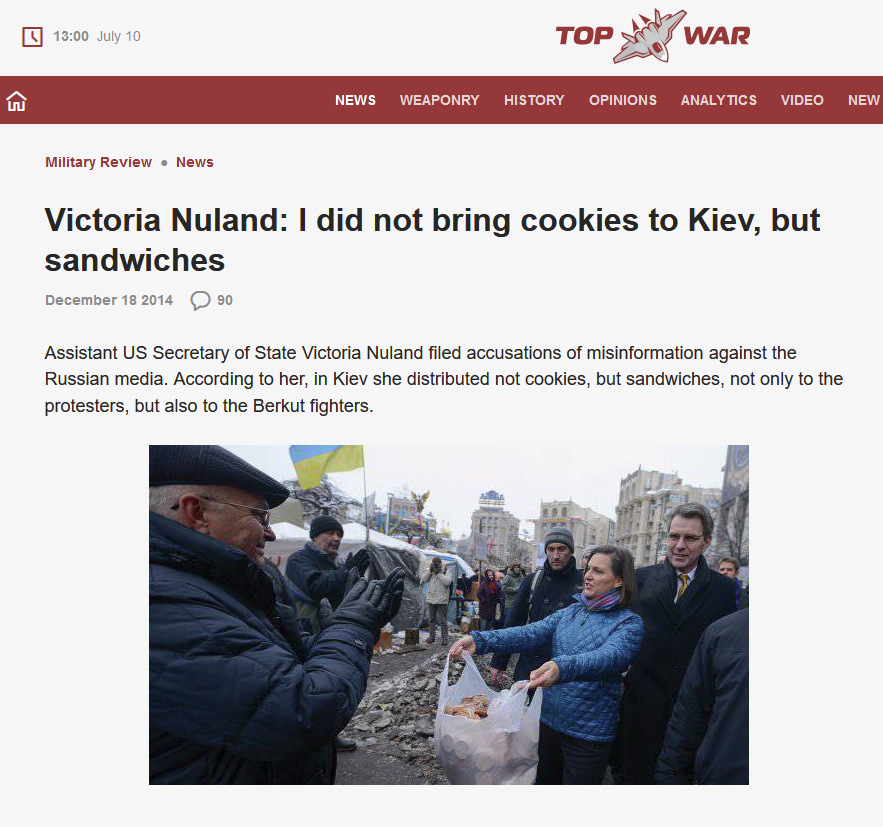Select the partially visible NEW menu item
The image size is (883, 827).
pos(864,100)
